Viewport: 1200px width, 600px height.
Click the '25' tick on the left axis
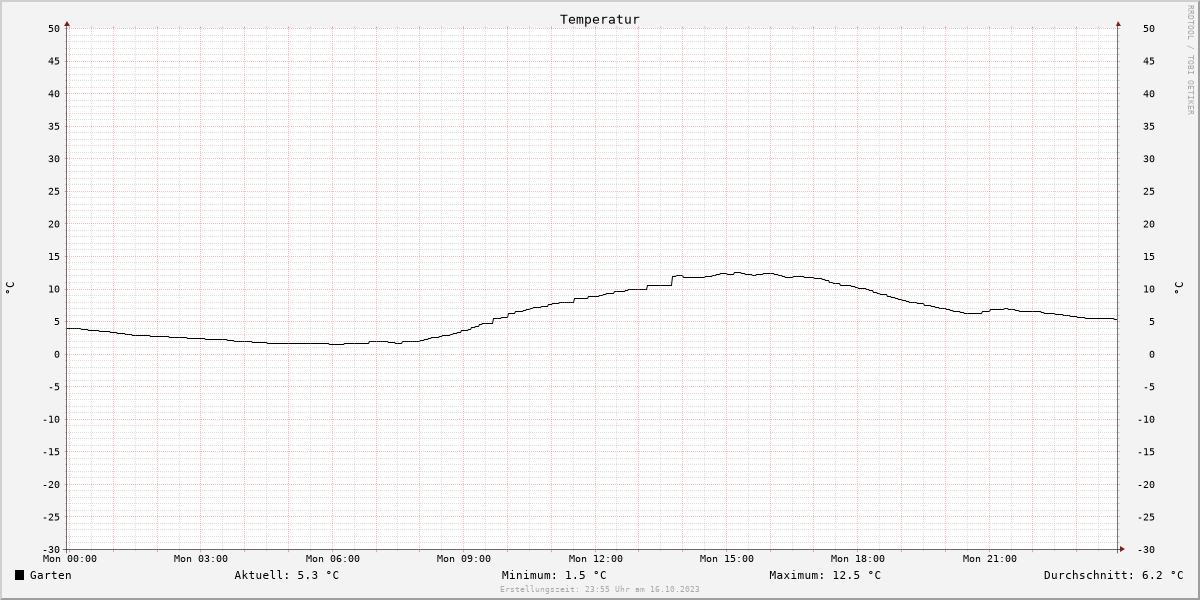[55, 192]
